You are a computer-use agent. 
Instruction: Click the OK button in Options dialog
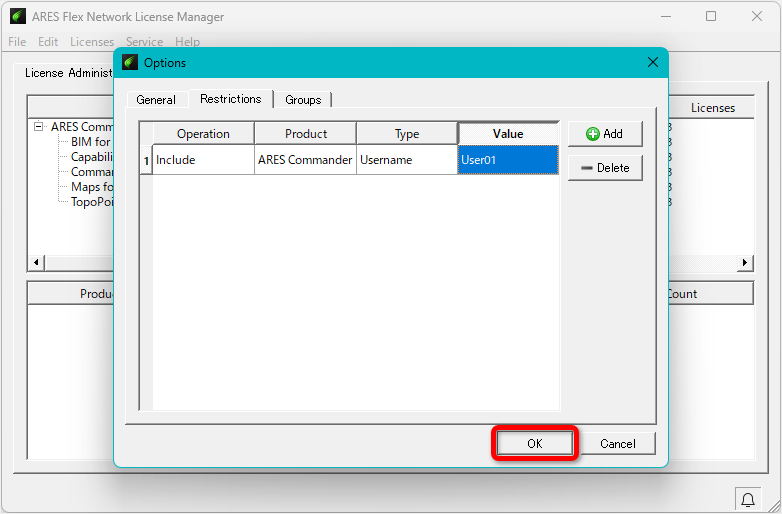tap(535, 443)
